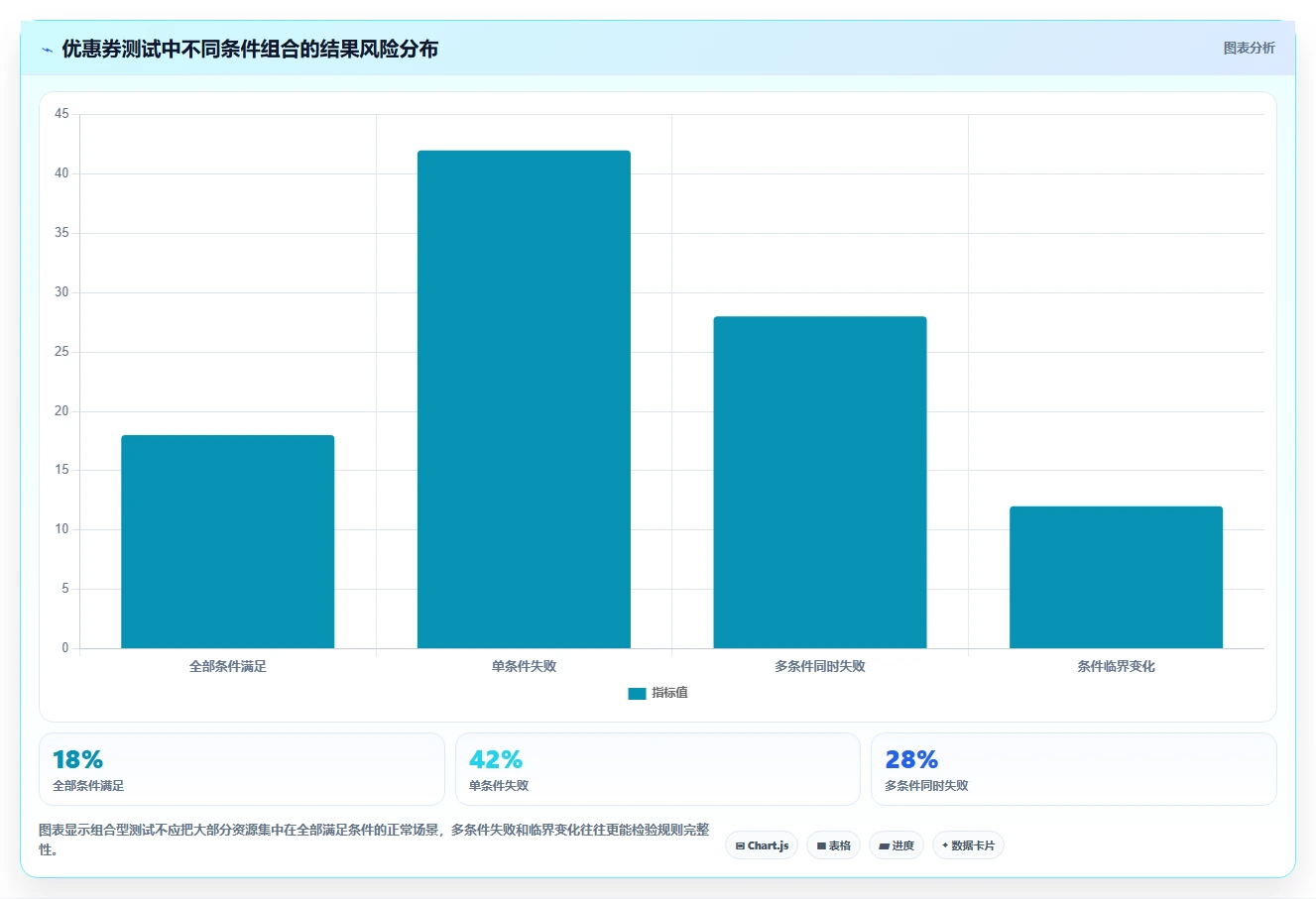
Task: Click the chart title 优惠券测试中不同条件组合的结果风险分布
Action: coord(250,49)
